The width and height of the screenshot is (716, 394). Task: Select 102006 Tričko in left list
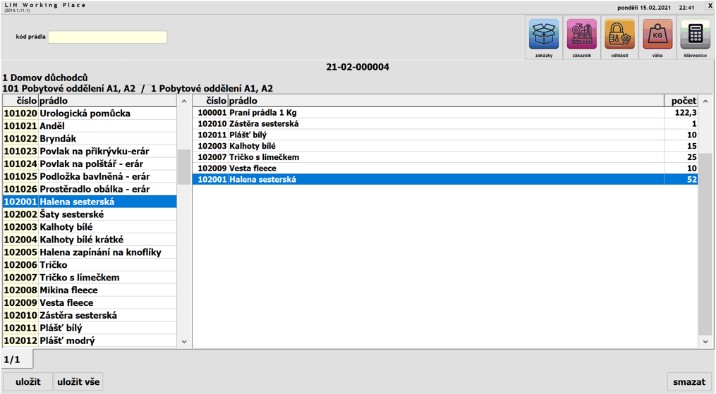pos(90,265)
